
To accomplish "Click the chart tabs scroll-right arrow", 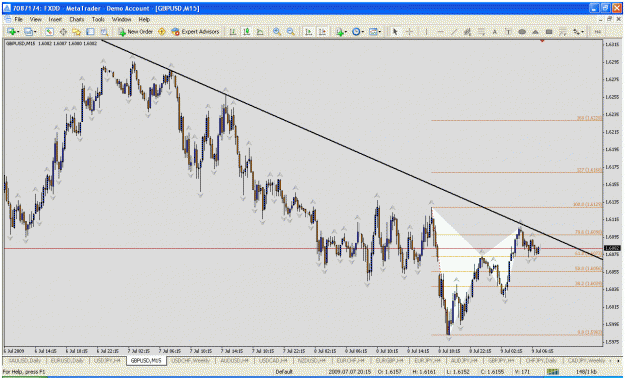I will 618,360.
